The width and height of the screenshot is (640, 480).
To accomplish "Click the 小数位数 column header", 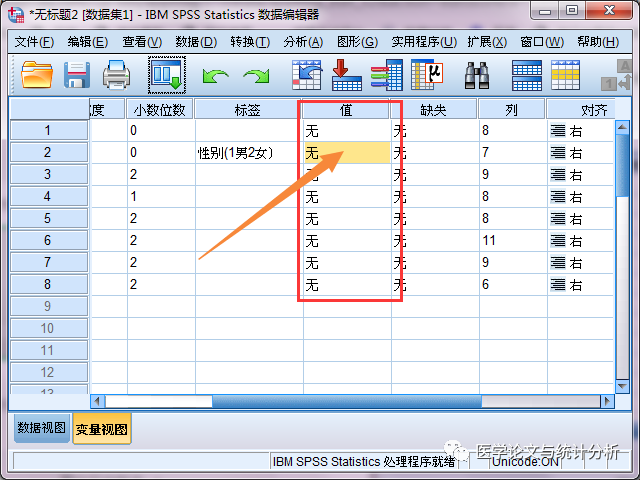I will click(160, 109).
